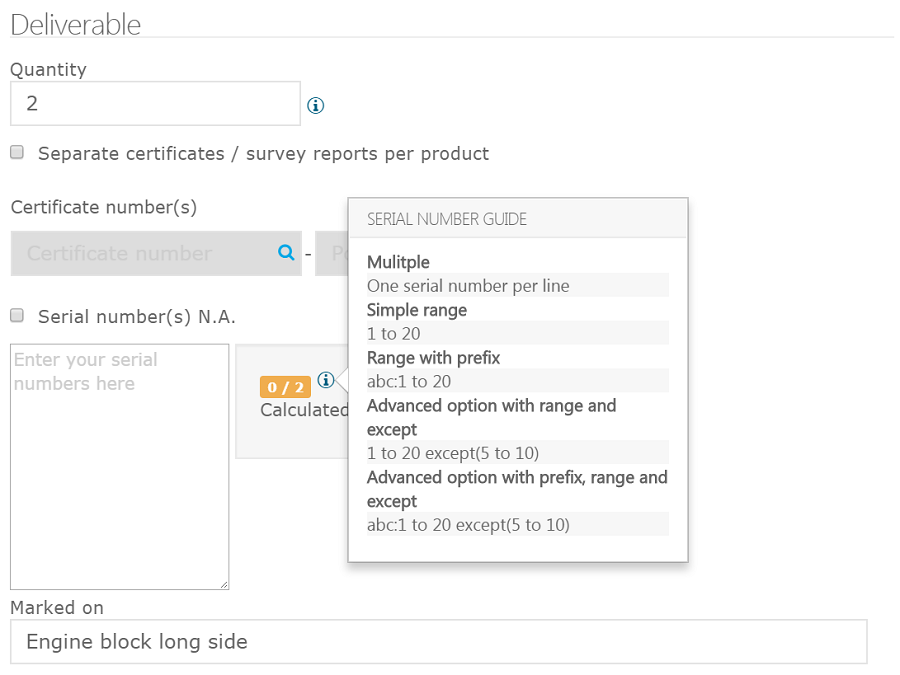This screenshot has width=900, height=675.
Task: Choose advanced option with range and except
Action: pyautogui.click(x=492, y=417)
